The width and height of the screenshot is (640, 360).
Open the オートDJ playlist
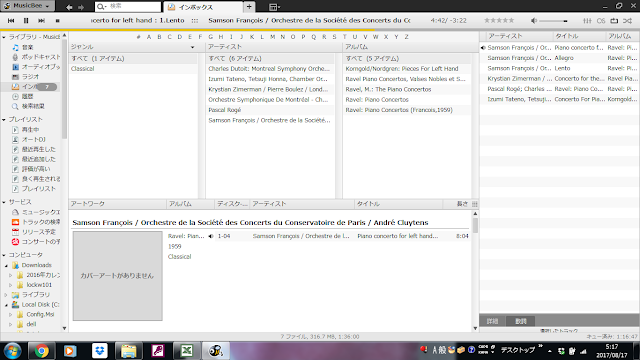point(29,139)
